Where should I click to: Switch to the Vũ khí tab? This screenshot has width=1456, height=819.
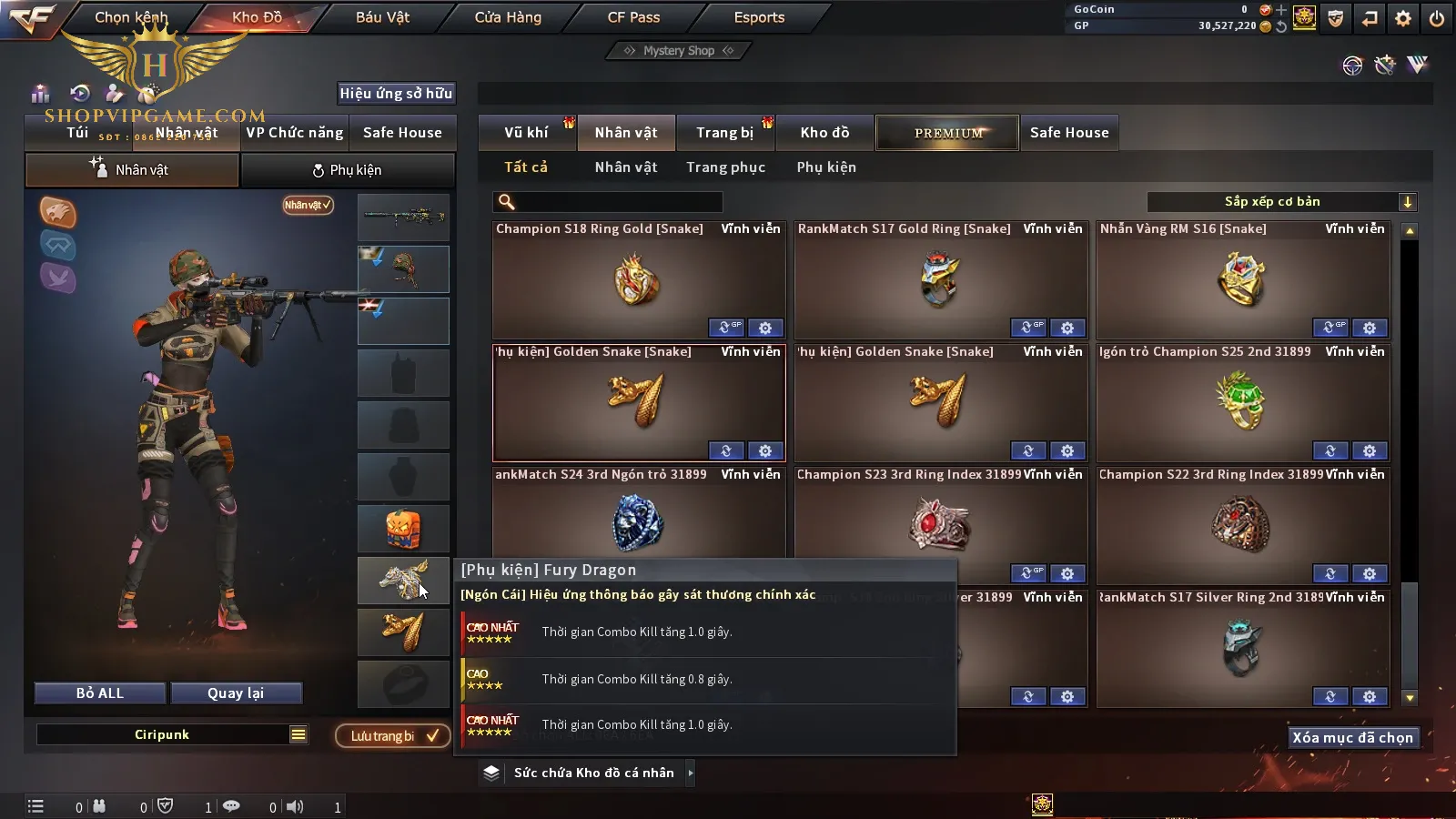coord(527,133)
